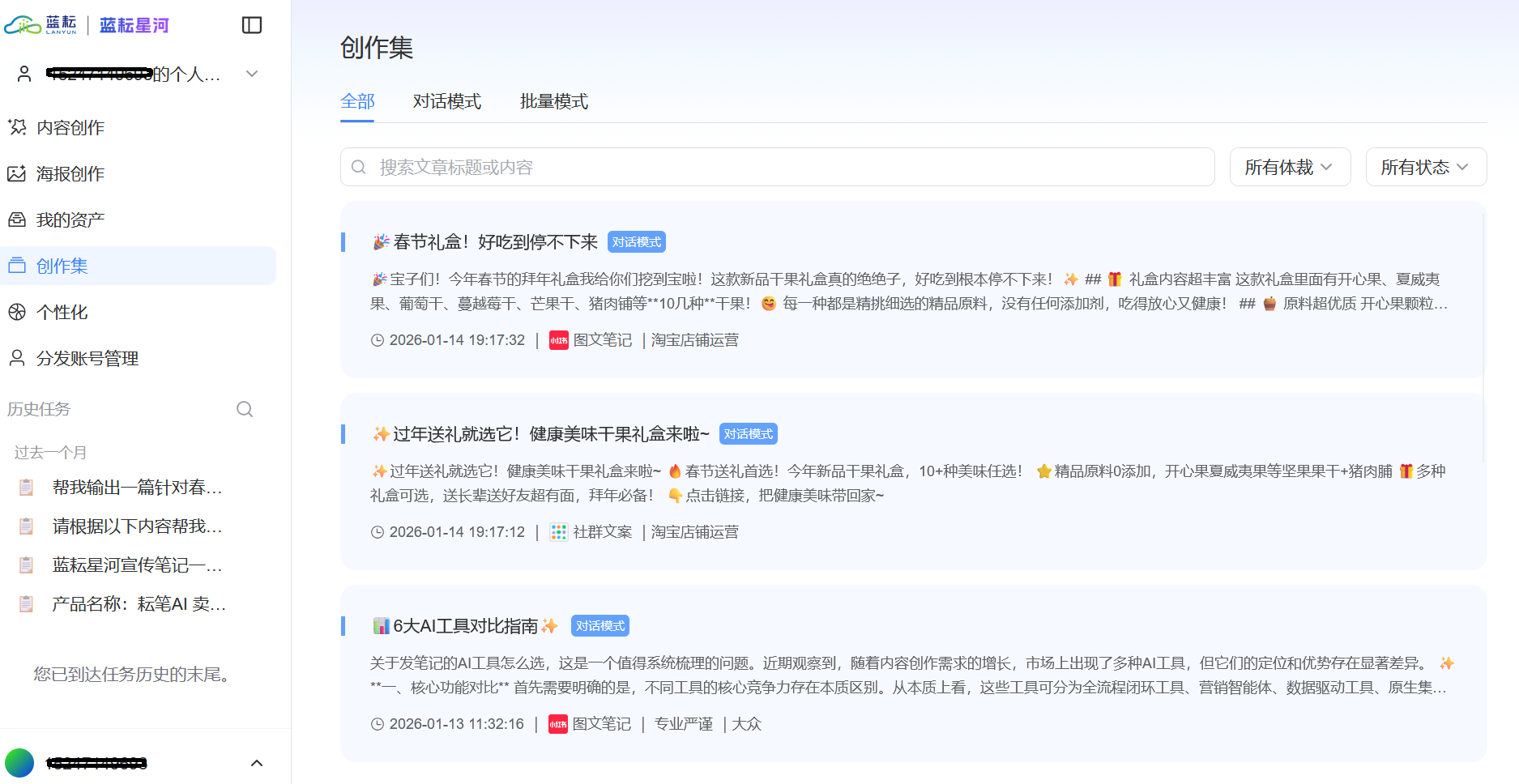Click the 社群文案 label on the 过年送礼 card
This screenshot has width=1519, height=784.
pyautogui.click(x=603, y=532)
